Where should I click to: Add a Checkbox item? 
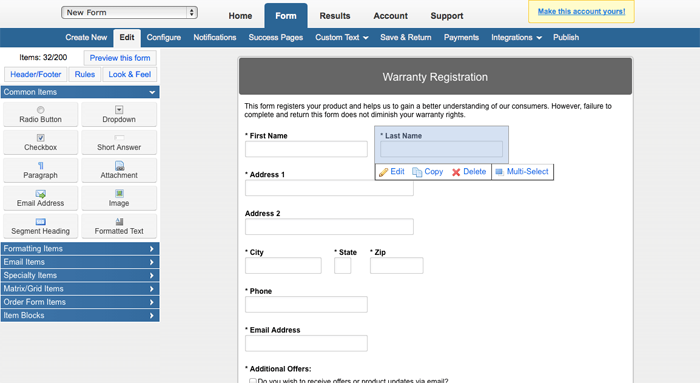[x=41, y=142]
